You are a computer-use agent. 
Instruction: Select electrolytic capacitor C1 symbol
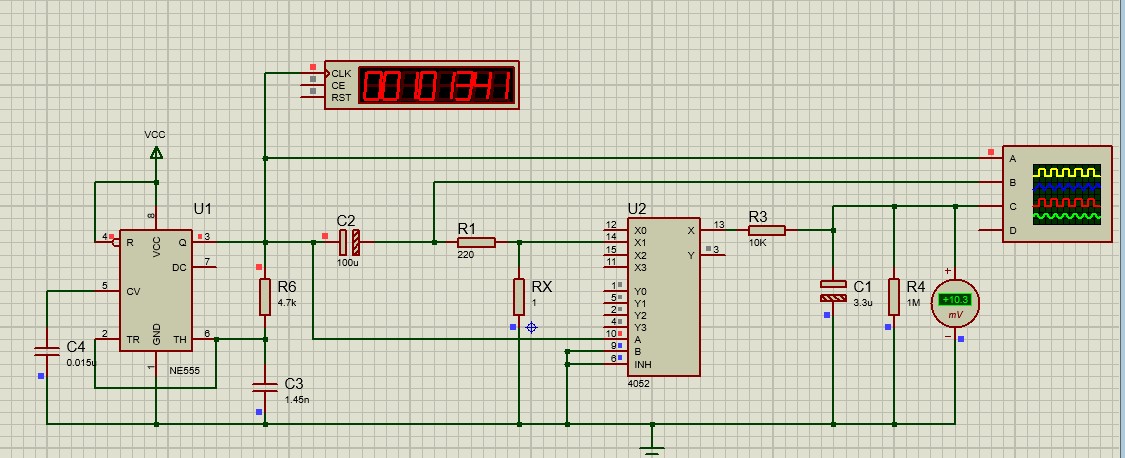pos(833,291)
